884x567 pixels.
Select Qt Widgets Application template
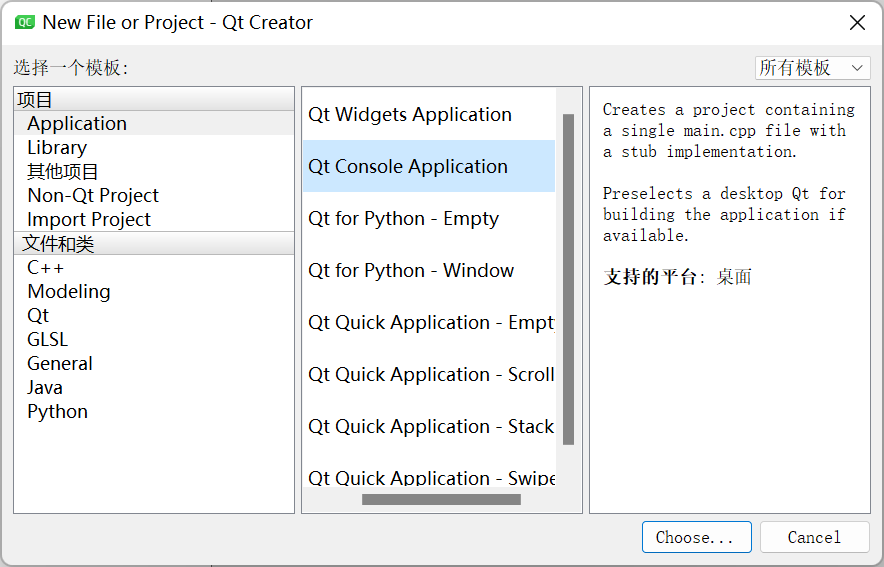(429, 114)
